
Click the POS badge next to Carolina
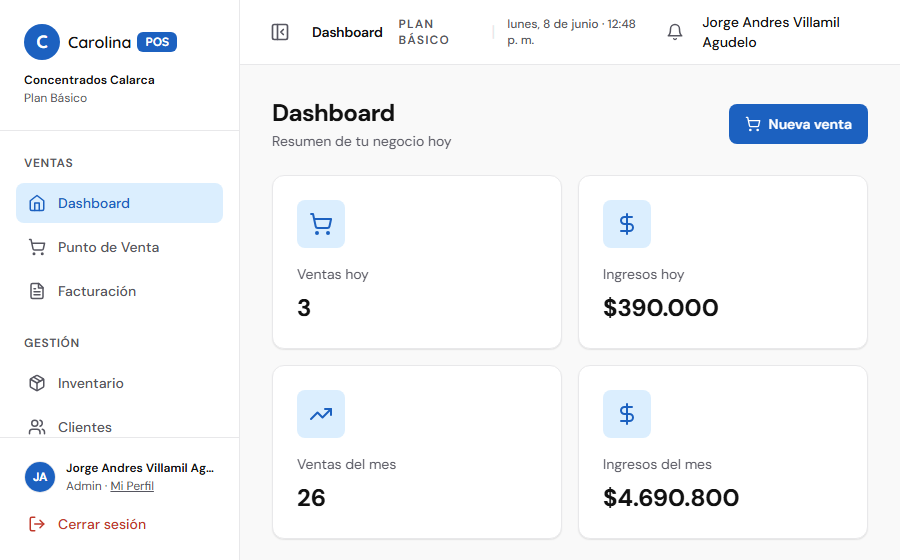click(157, 42)
